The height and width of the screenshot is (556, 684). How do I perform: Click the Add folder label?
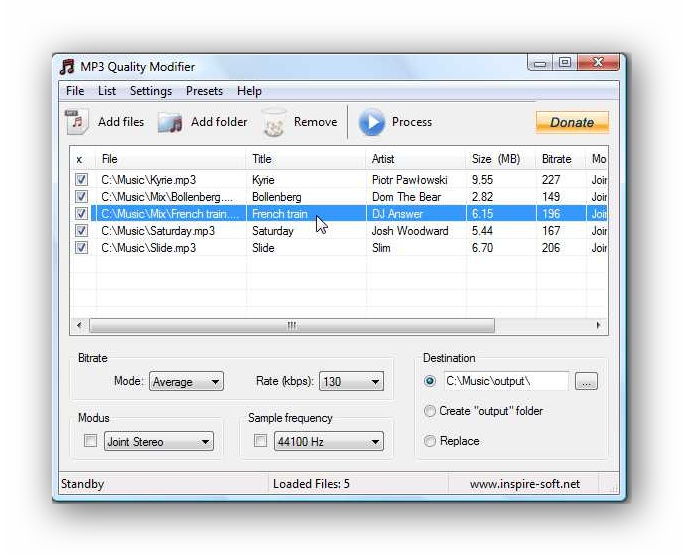click(x=219, y=122)
